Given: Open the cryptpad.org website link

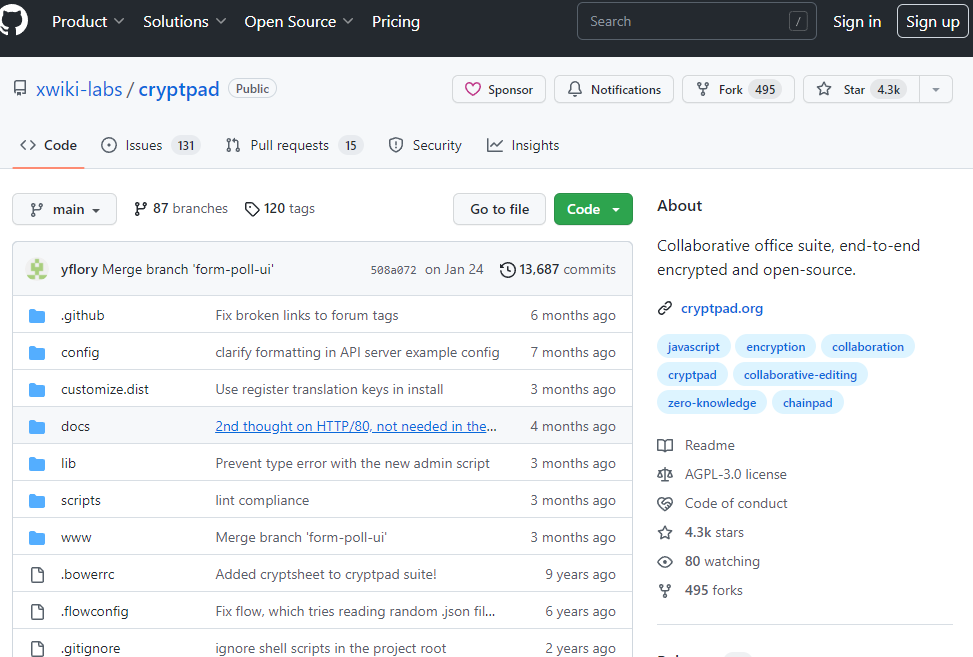Looking at the screenshot, I should [x=722, y=308].
